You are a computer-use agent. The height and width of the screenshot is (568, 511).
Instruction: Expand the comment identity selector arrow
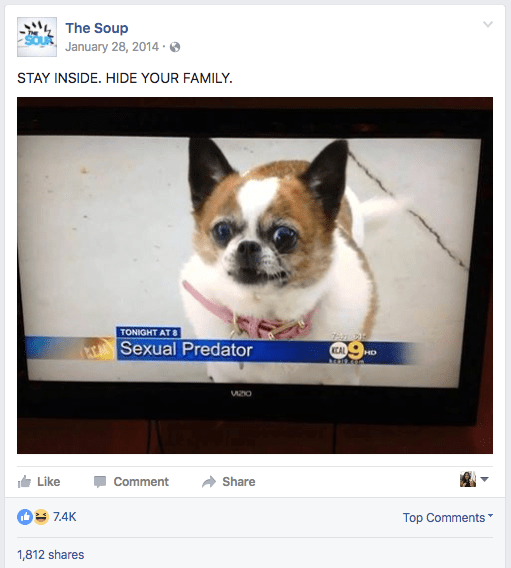click(x=485, y=479)
